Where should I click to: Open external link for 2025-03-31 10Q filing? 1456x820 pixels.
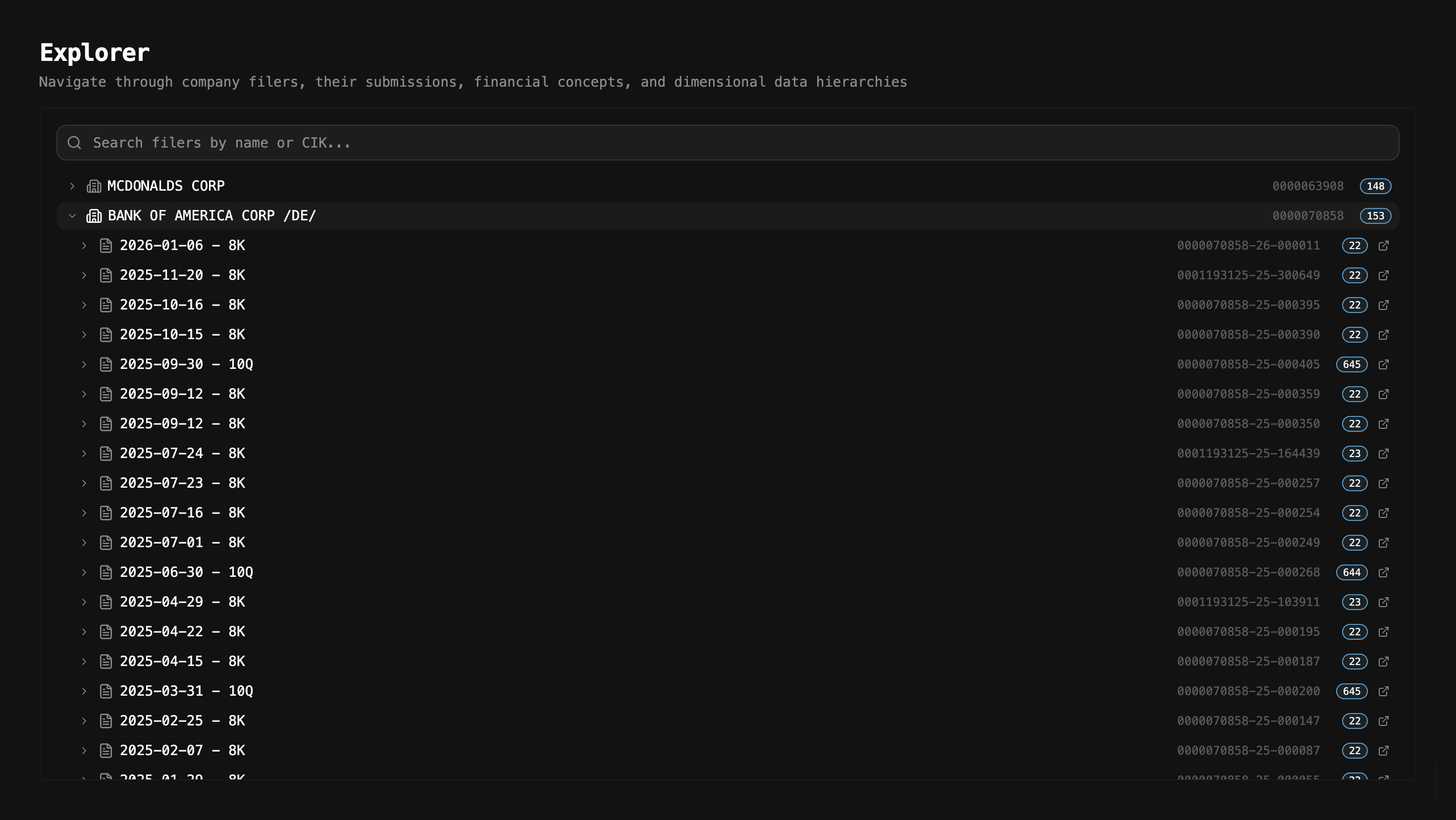pos(1383,691)
